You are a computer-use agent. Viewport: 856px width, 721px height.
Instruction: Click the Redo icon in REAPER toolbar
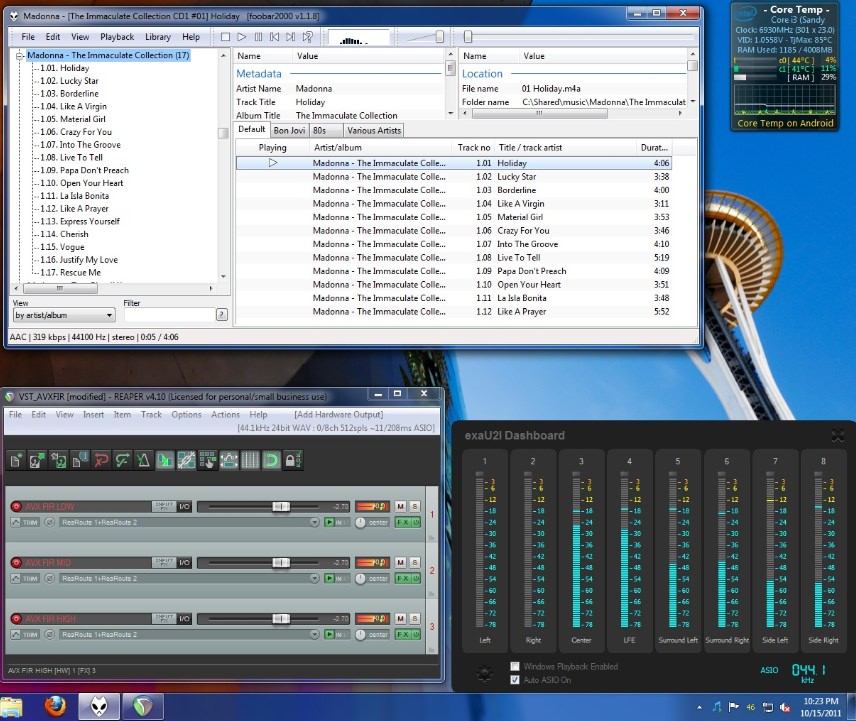tap(122, 460)
